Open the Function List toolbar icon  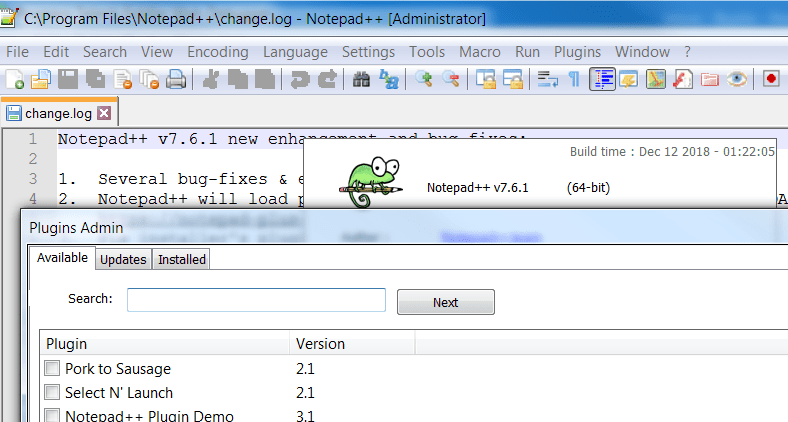[682, 79]
